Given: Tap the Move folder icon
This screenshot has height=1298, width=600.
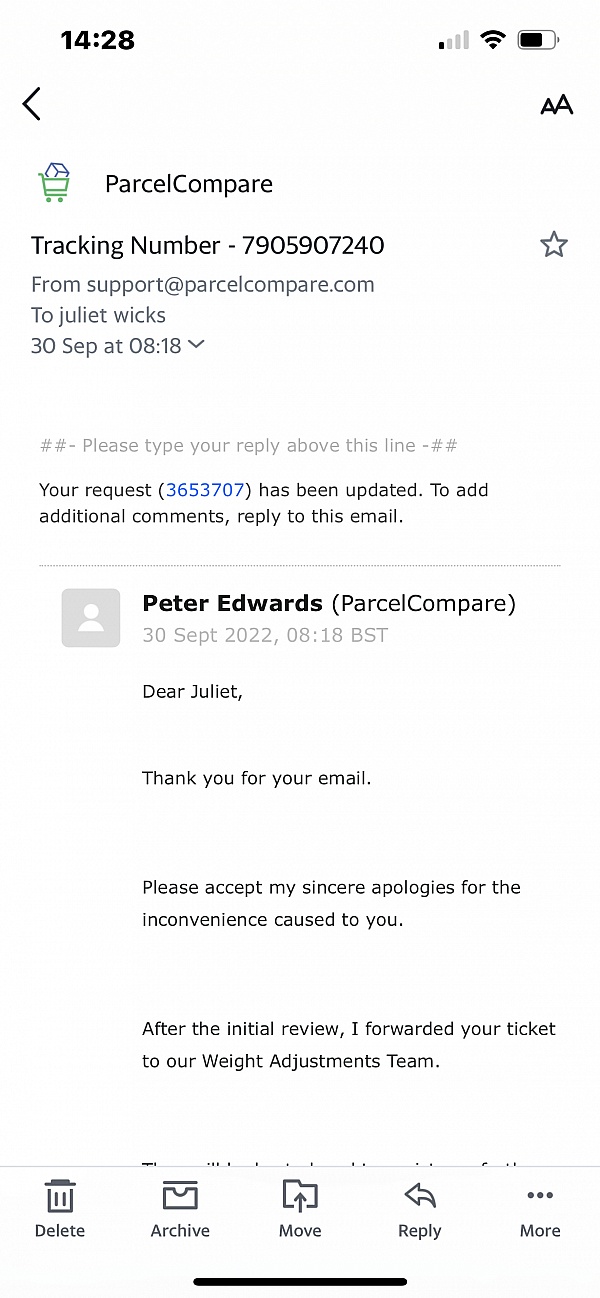Looking at the screenshot, I should pos(300,1196).
